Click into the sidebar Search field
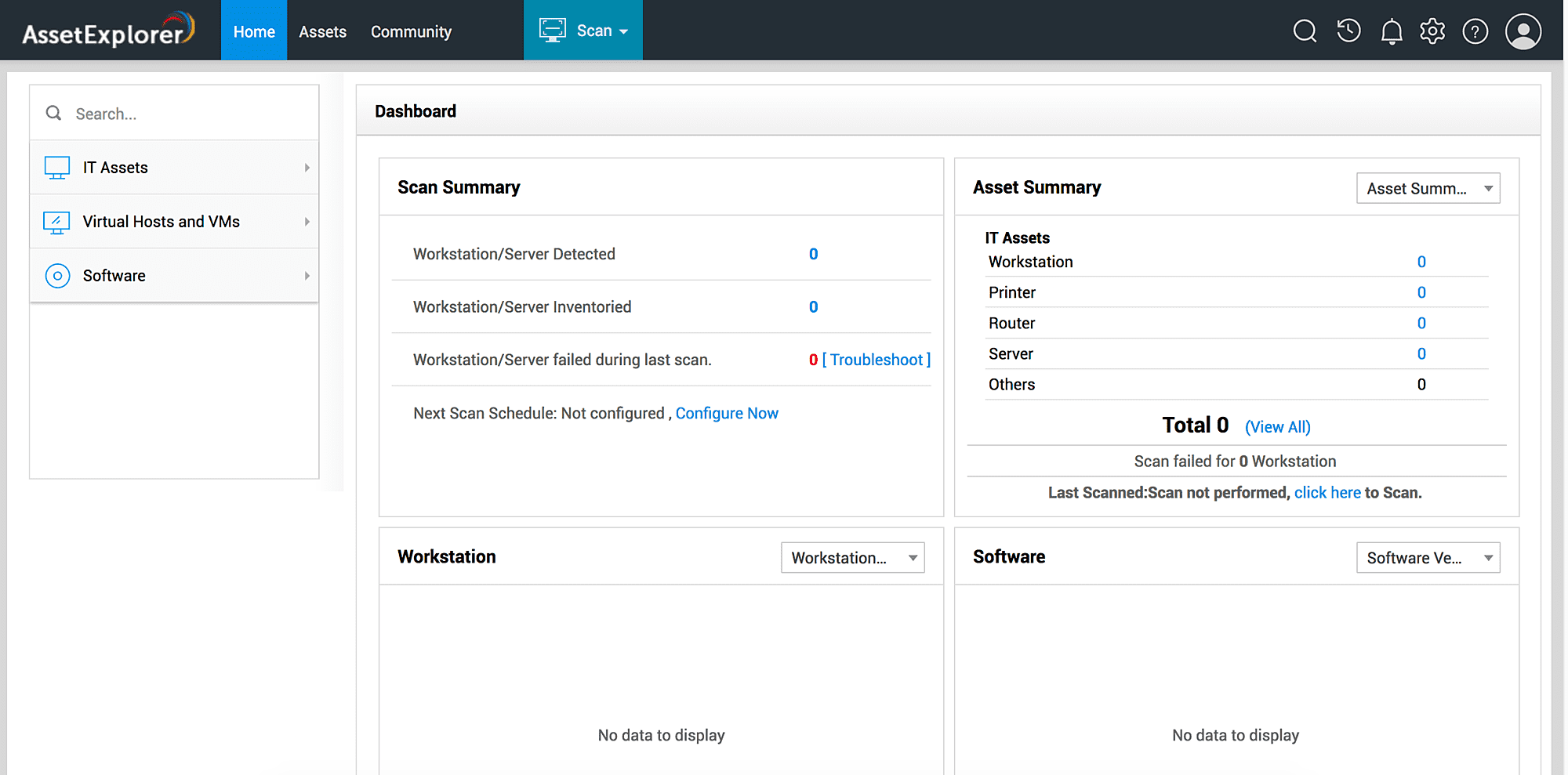Image resolution: width=1568 pixels, height=775 pixels. pyautogui.click(x=188, y=114)
